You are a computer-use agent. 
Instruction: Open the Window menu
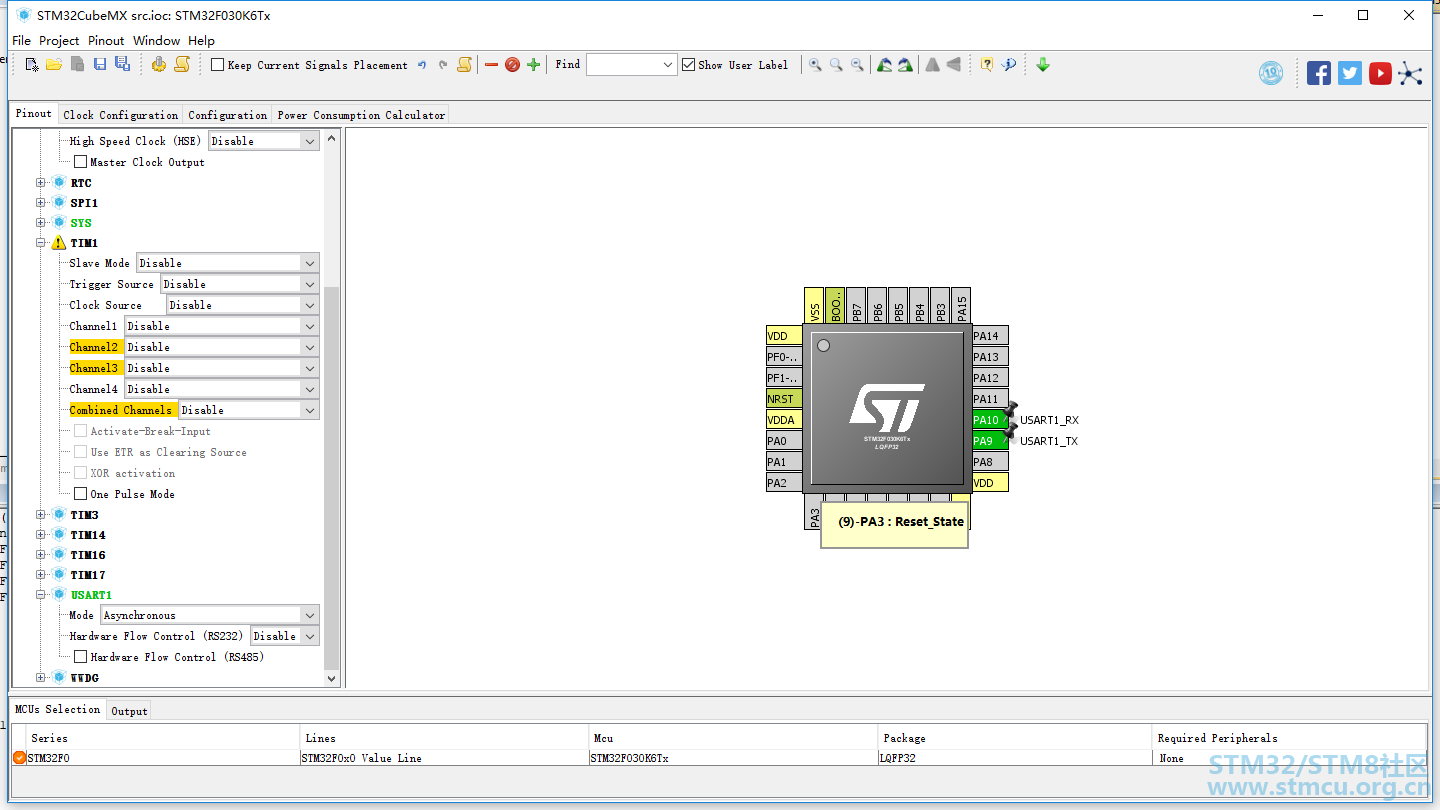tap(157, 41)
